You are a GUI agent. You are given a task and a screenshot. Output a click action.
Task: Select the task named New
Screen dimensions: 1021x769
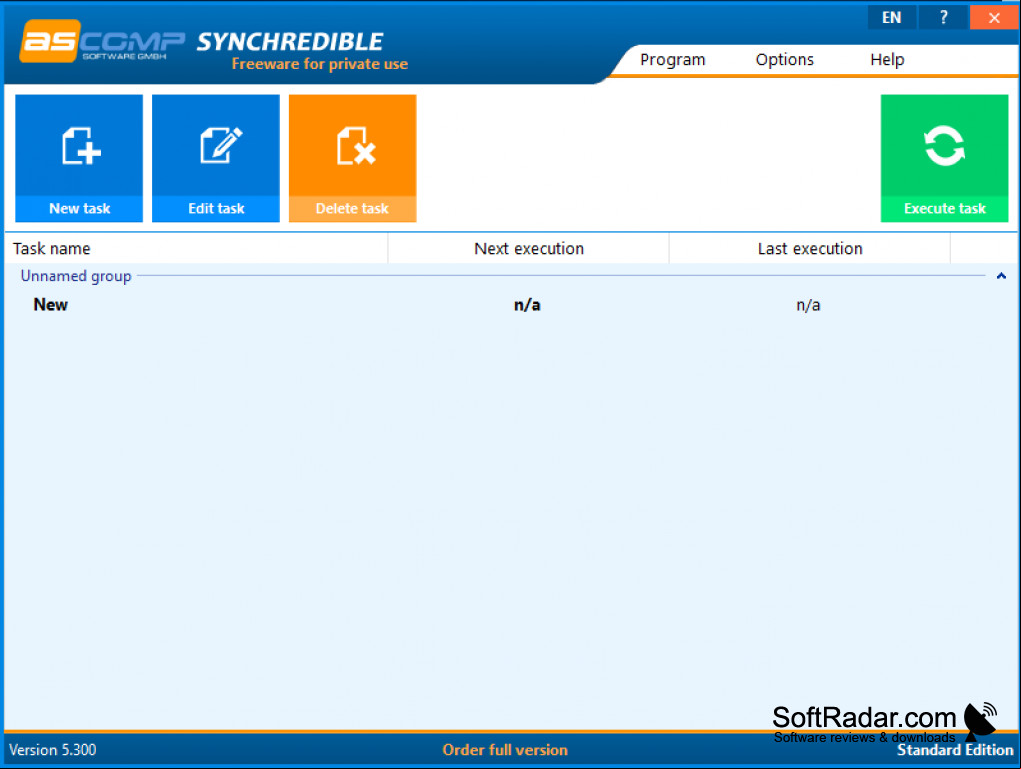[51, 305]
